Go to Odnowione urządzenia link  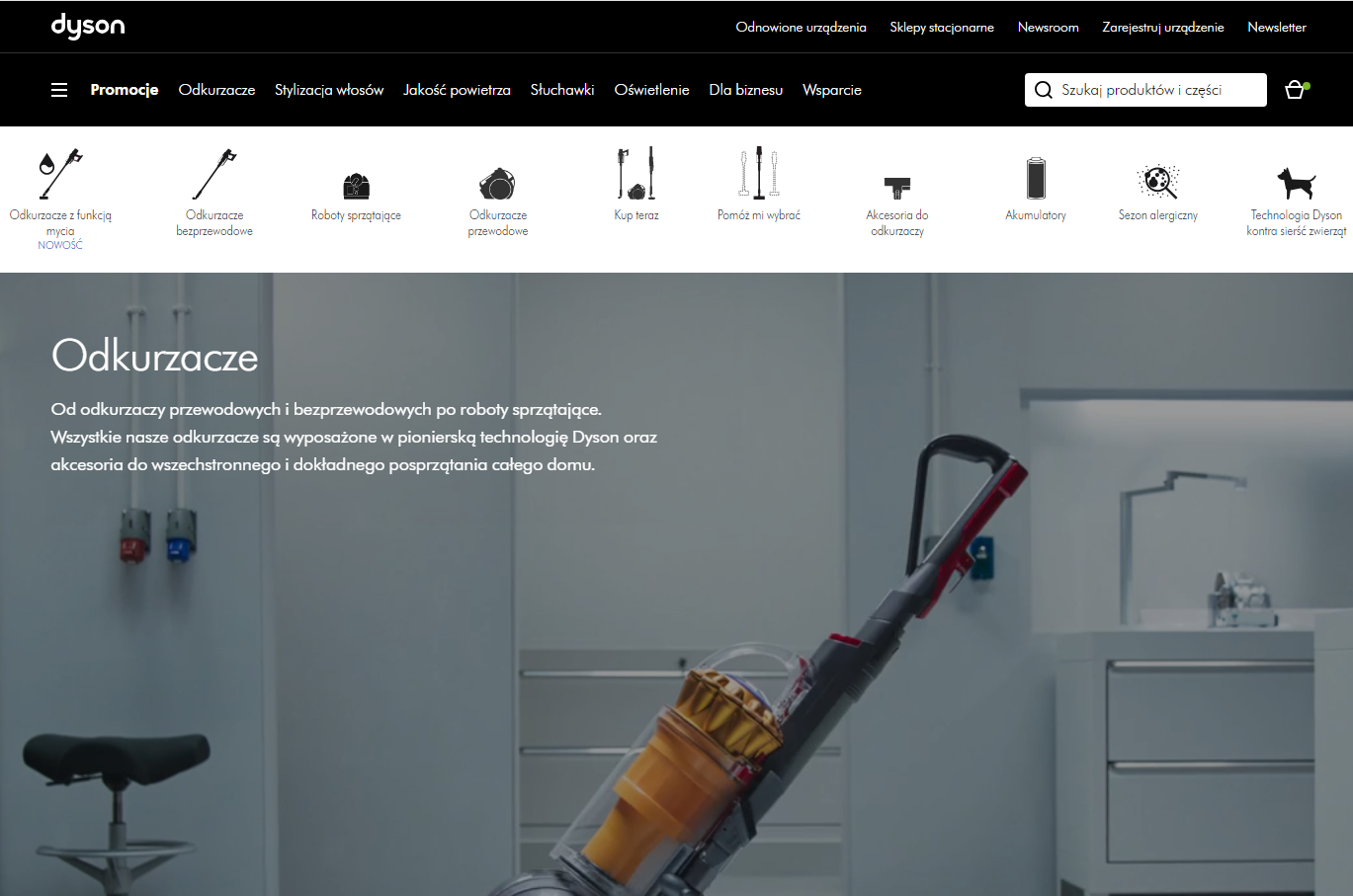(x=801, y=28)
